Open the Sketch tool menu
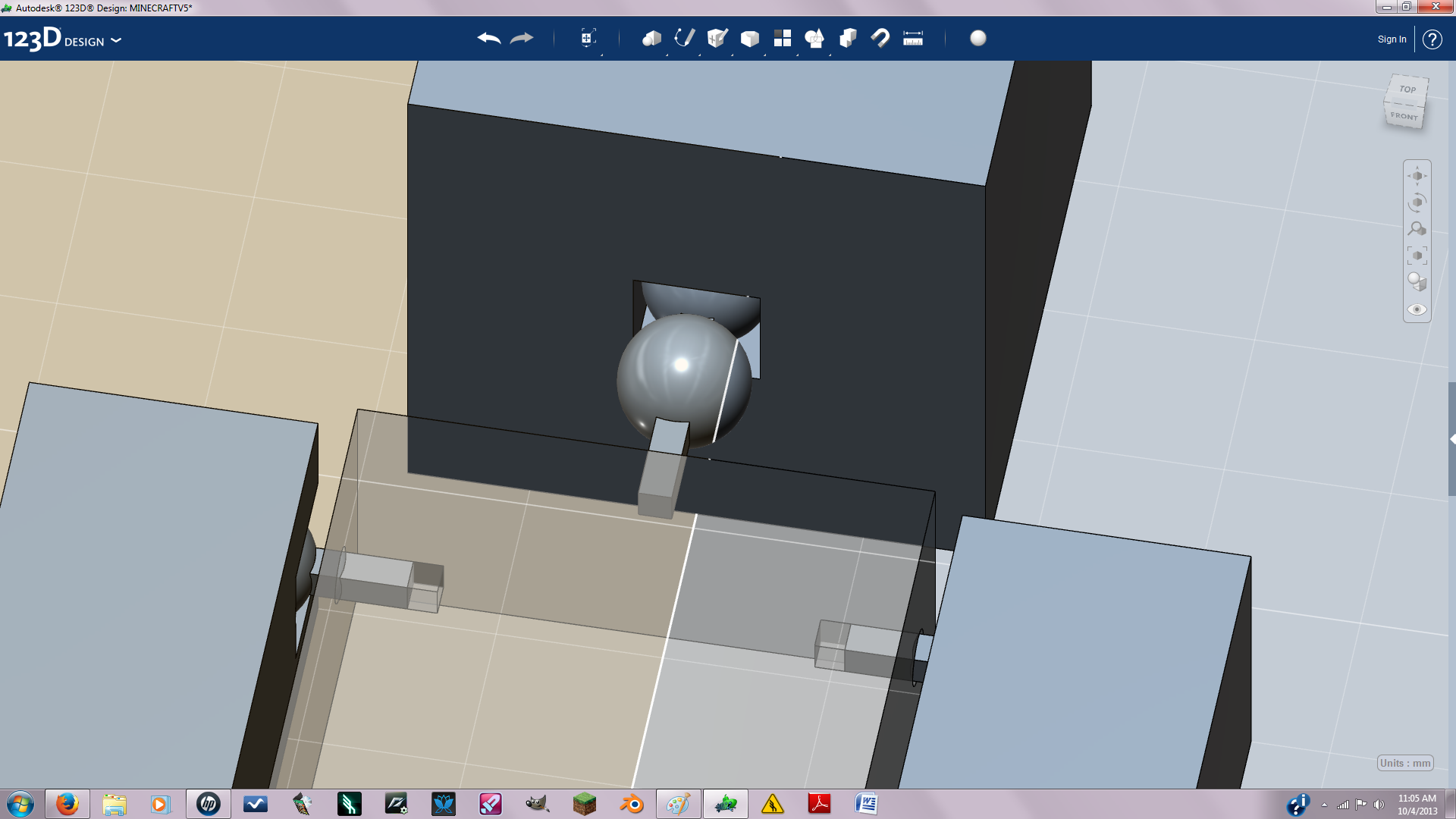The image size is (1456, 819). [684, 38]
